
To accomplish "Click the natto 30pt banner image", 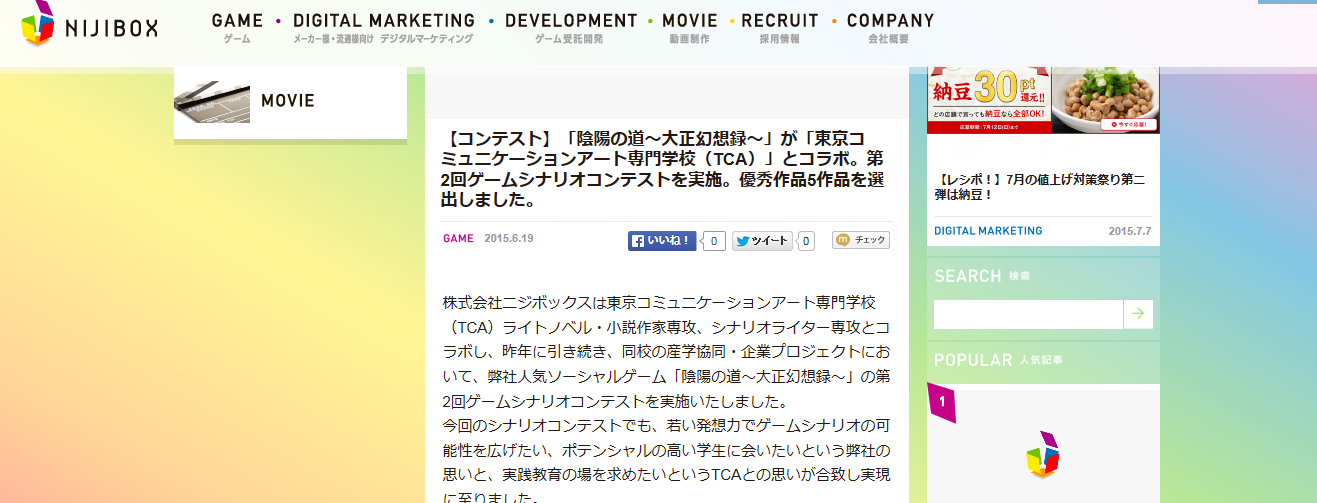I will point(1043,99).
